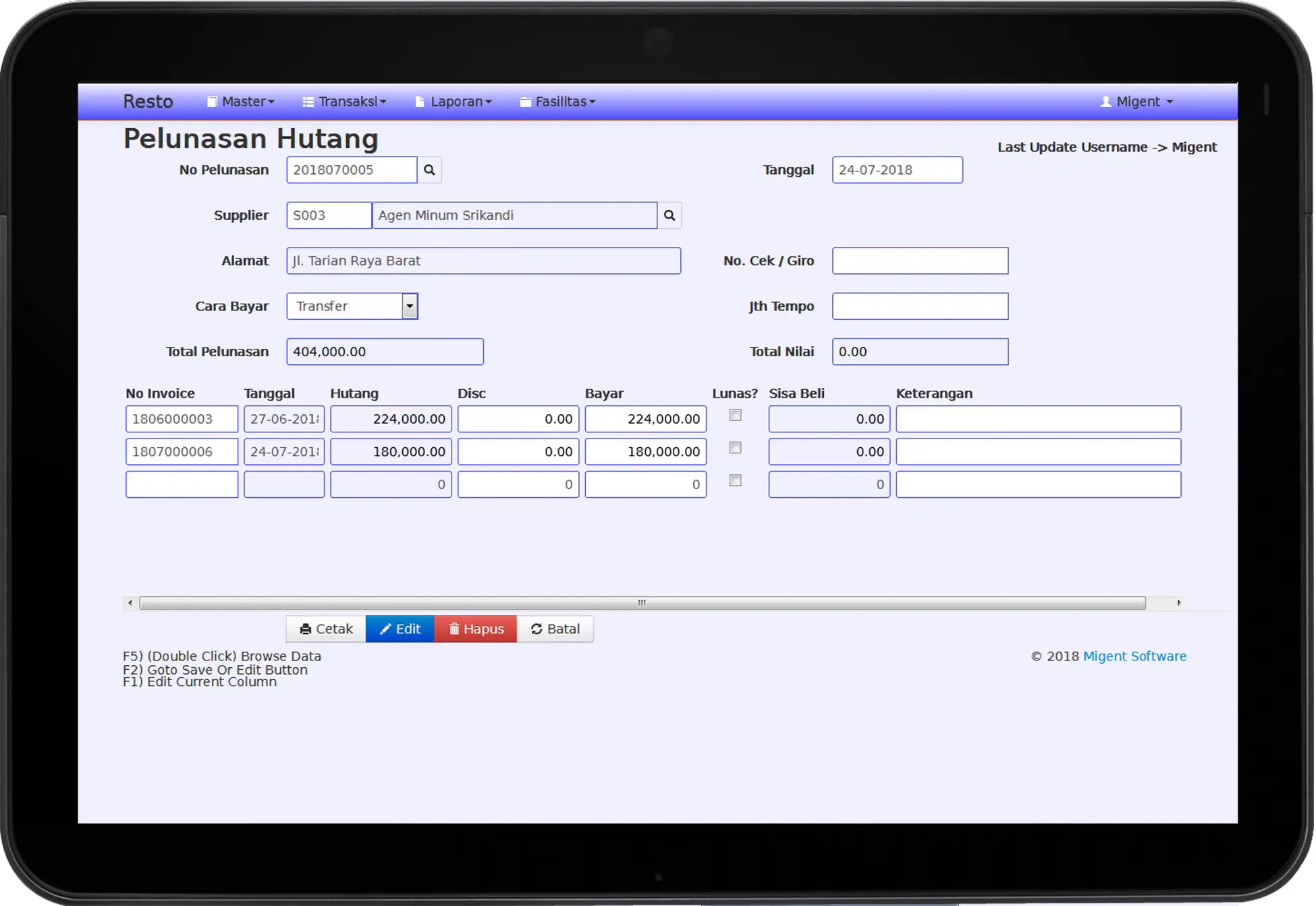Focus the No. Cek / Giro field
The image size is (1316, 906).
920,261
